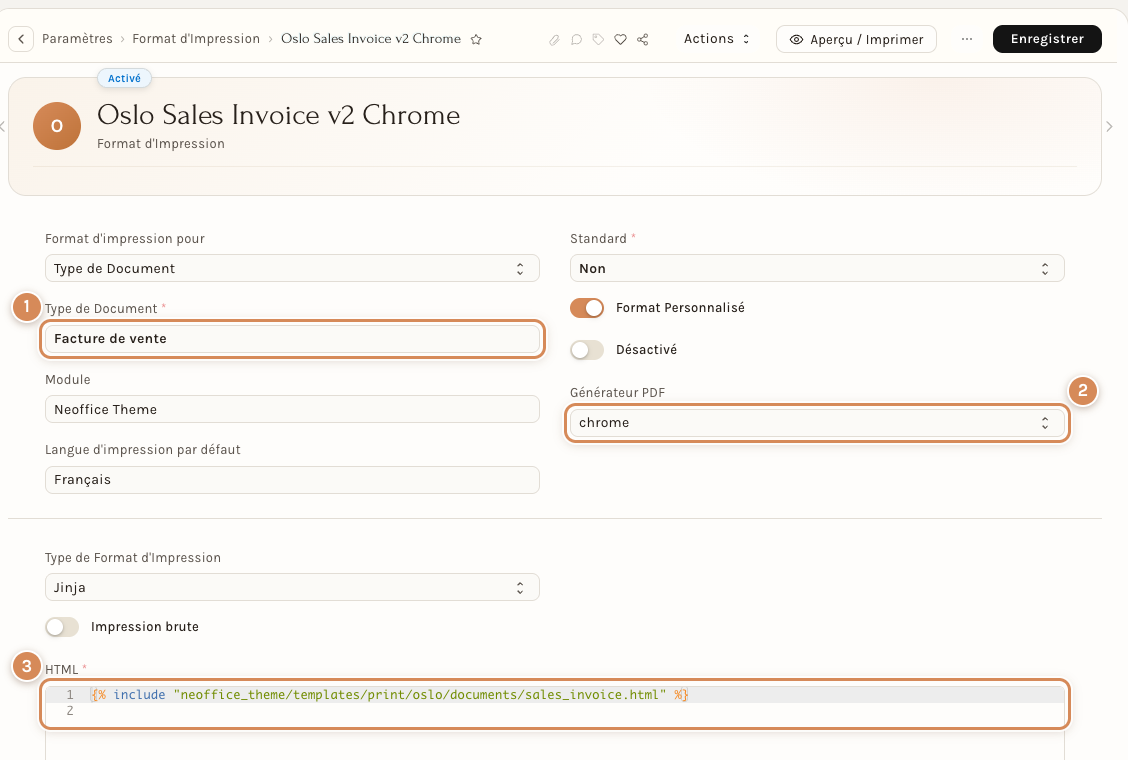This screenshot has height=760, width=1128.
Task: Open Format d'impression pour dropdown
Action: 292,268
